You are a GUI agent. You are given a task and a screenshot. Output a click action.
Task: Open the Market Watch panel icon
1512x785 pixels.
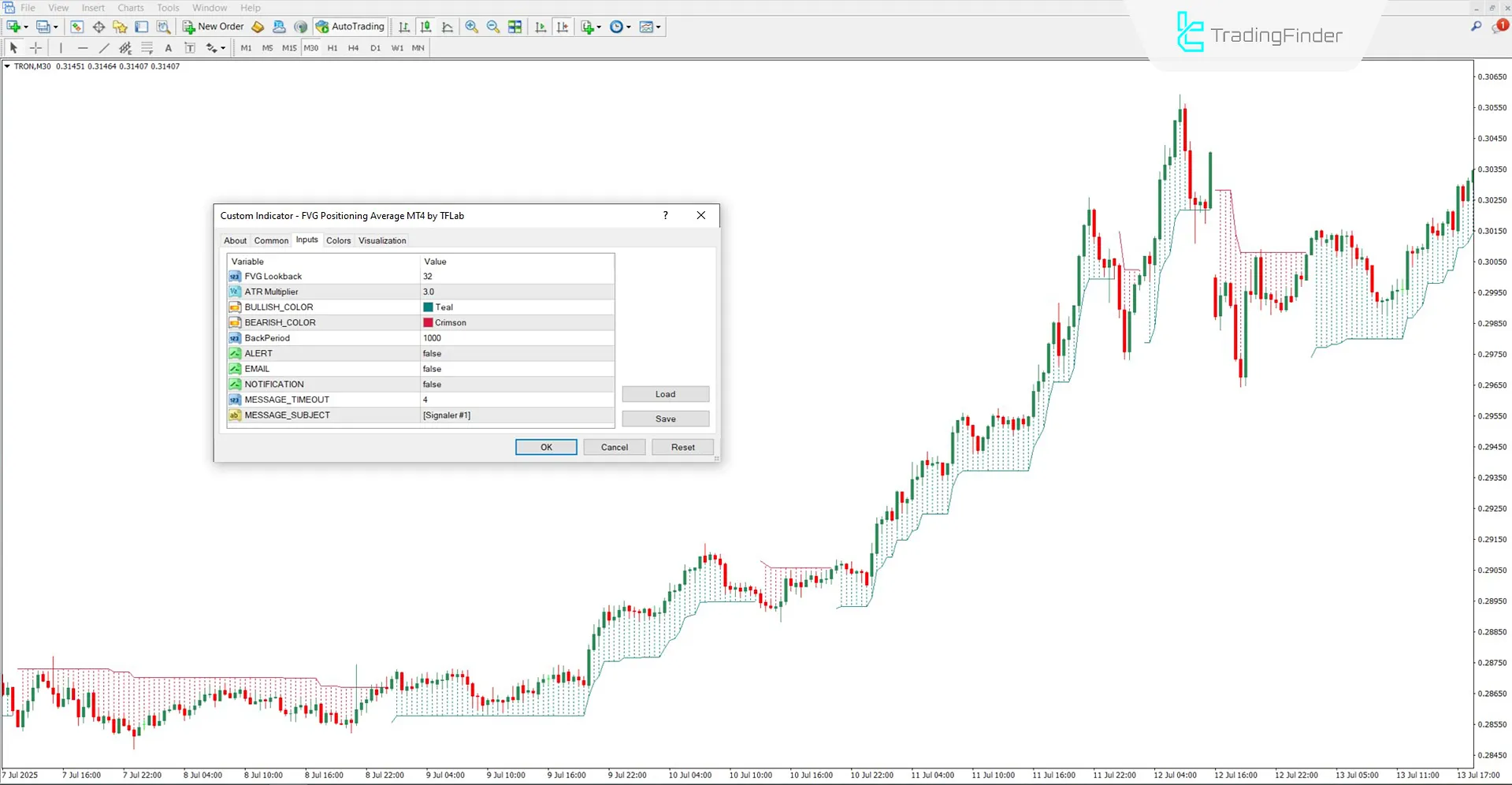click(x=76, y=26)
